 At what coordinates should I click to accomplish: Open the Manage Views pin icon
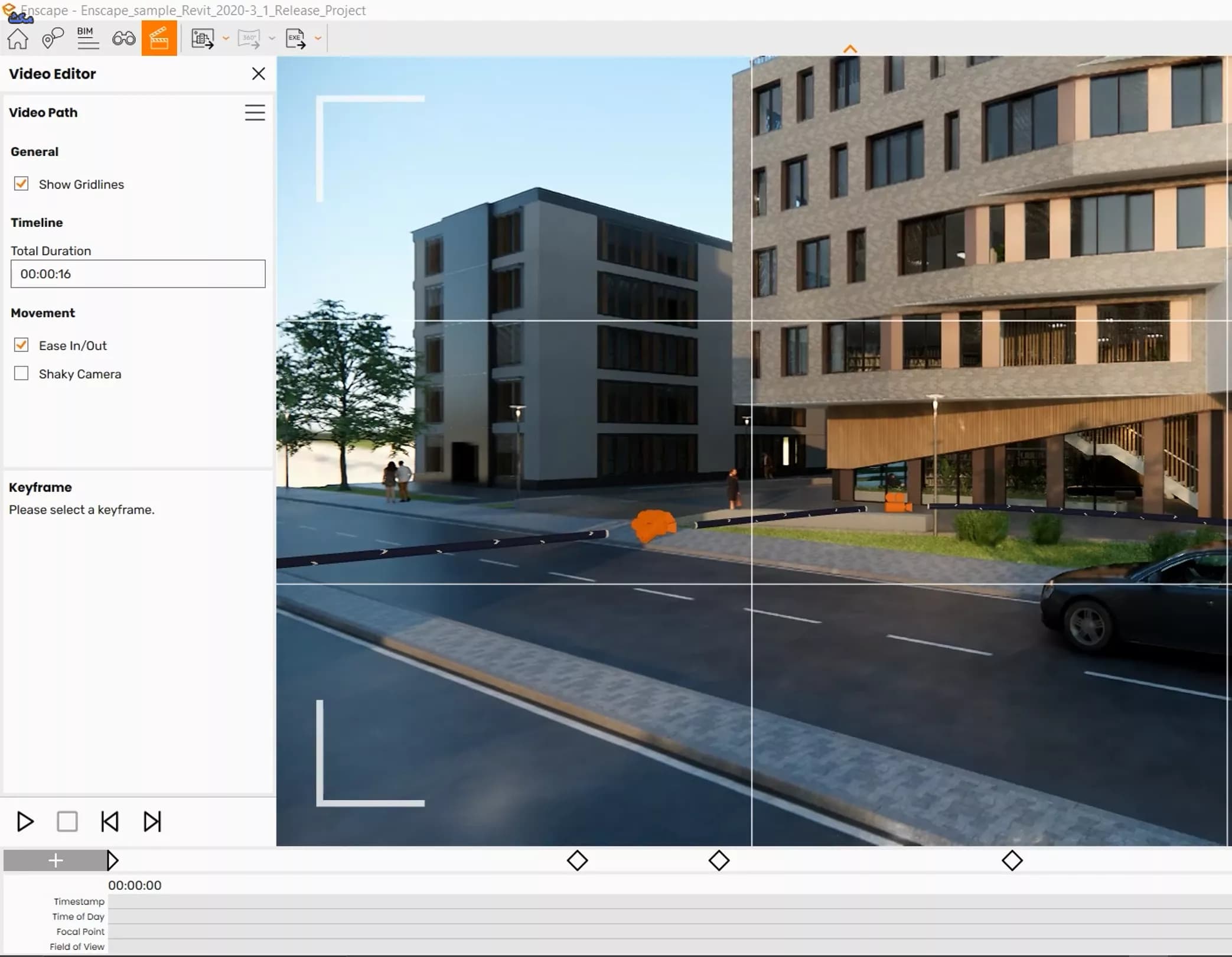tap(53, 38)
